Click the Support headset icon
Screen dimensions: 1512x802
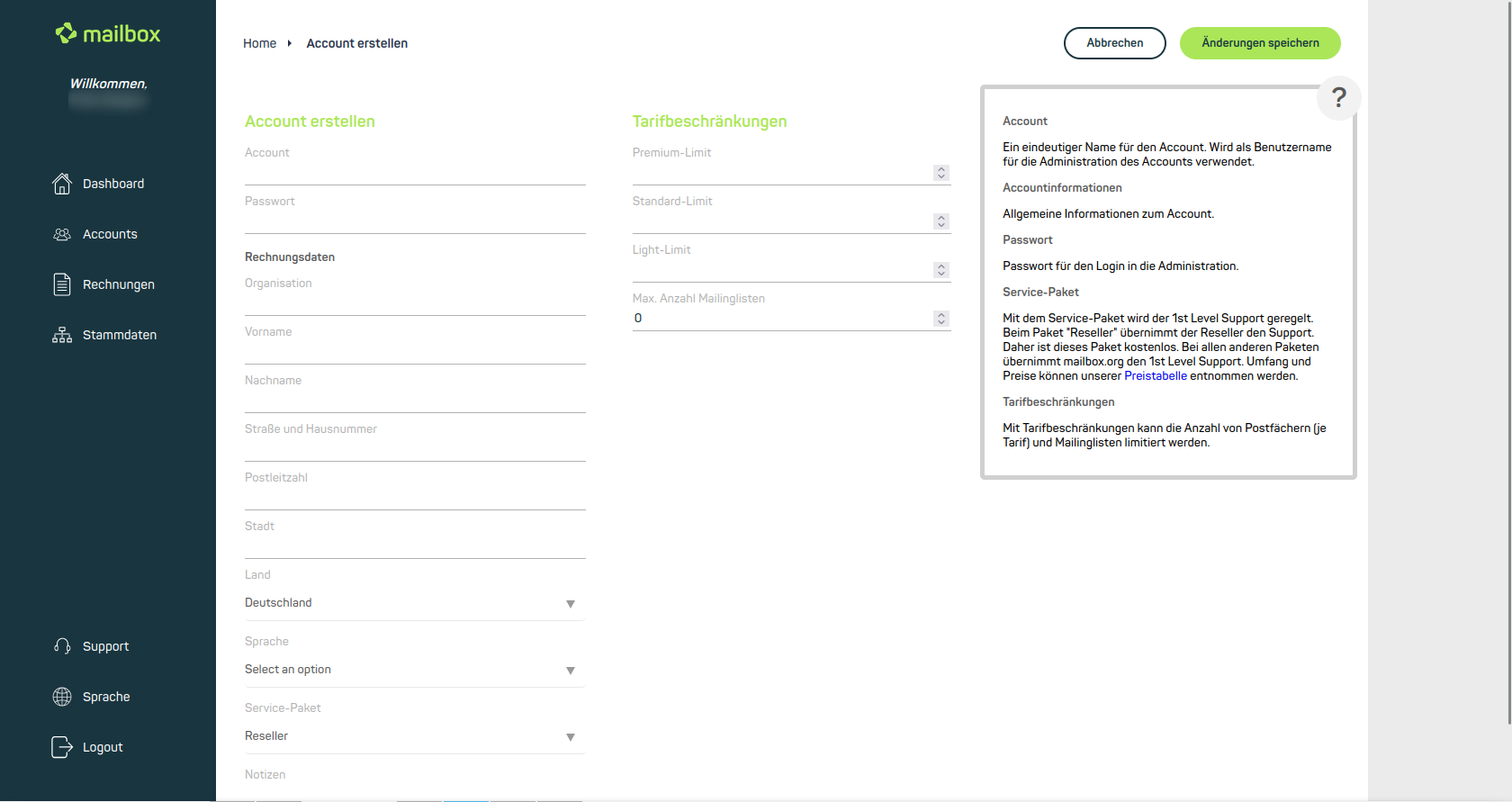click(62, 646)
